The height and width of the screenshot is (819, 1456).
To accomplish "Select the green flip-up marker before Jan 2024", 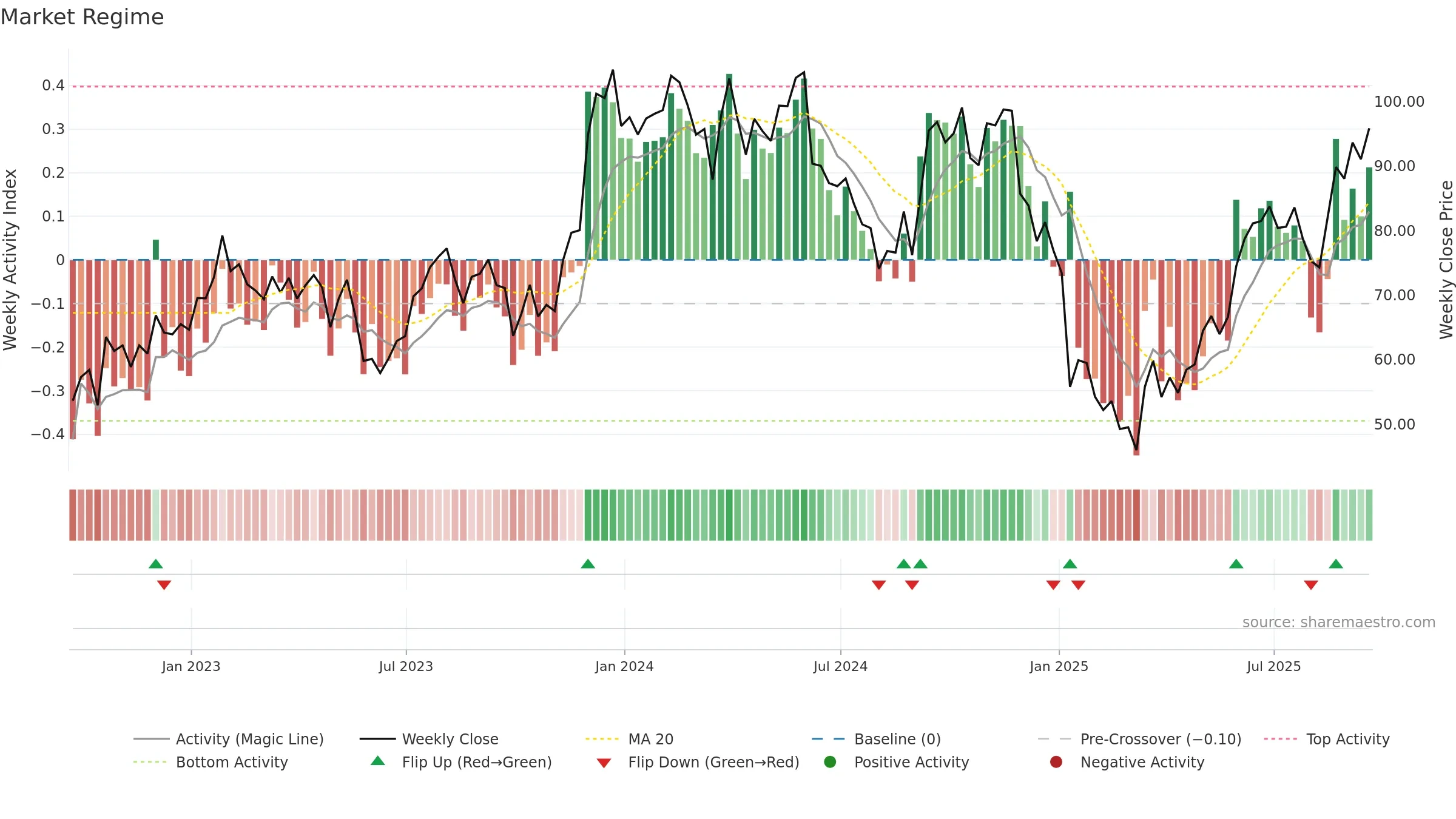I will (x=588, y=564).
